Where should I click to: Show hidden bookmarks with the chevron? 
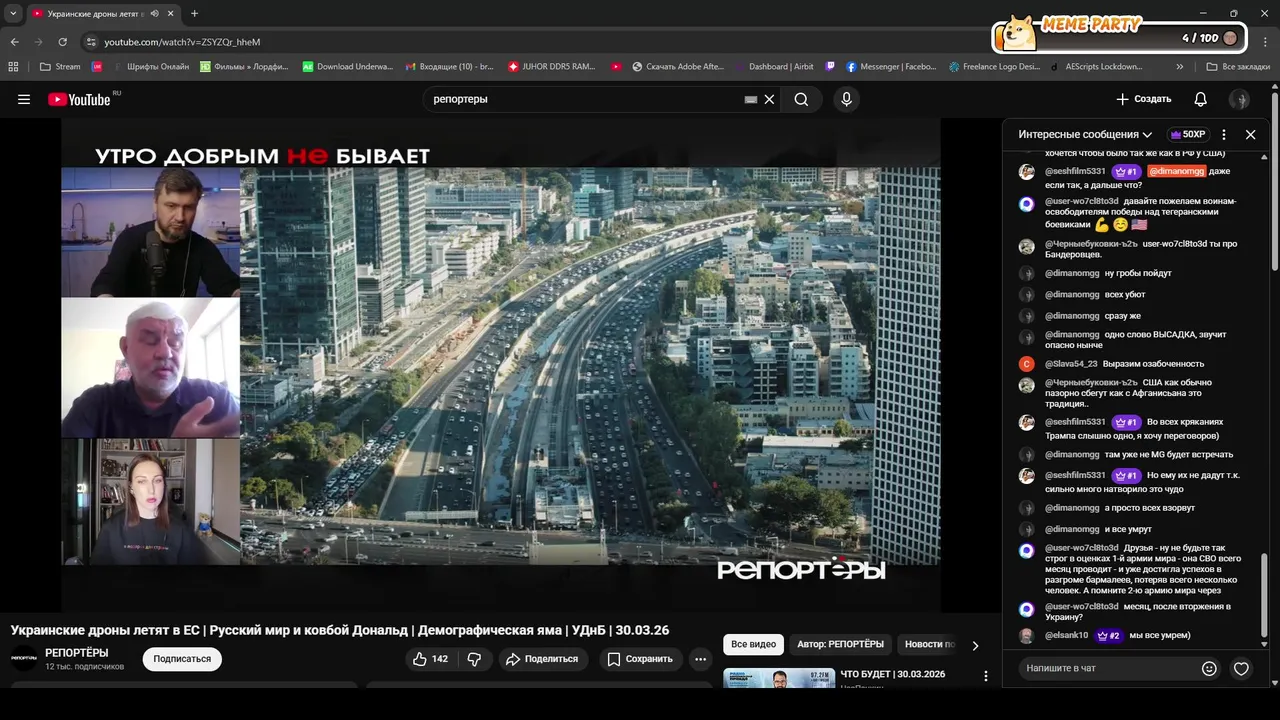pos(1180,66)
